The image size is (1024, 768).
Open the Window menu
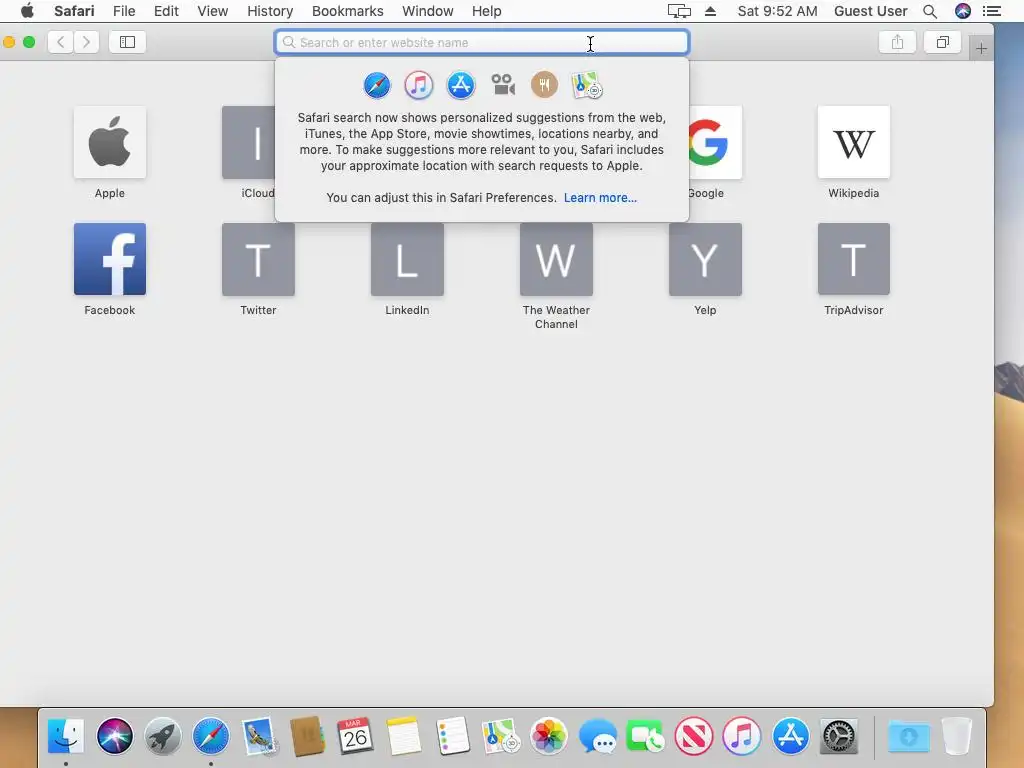click(428, 11)
